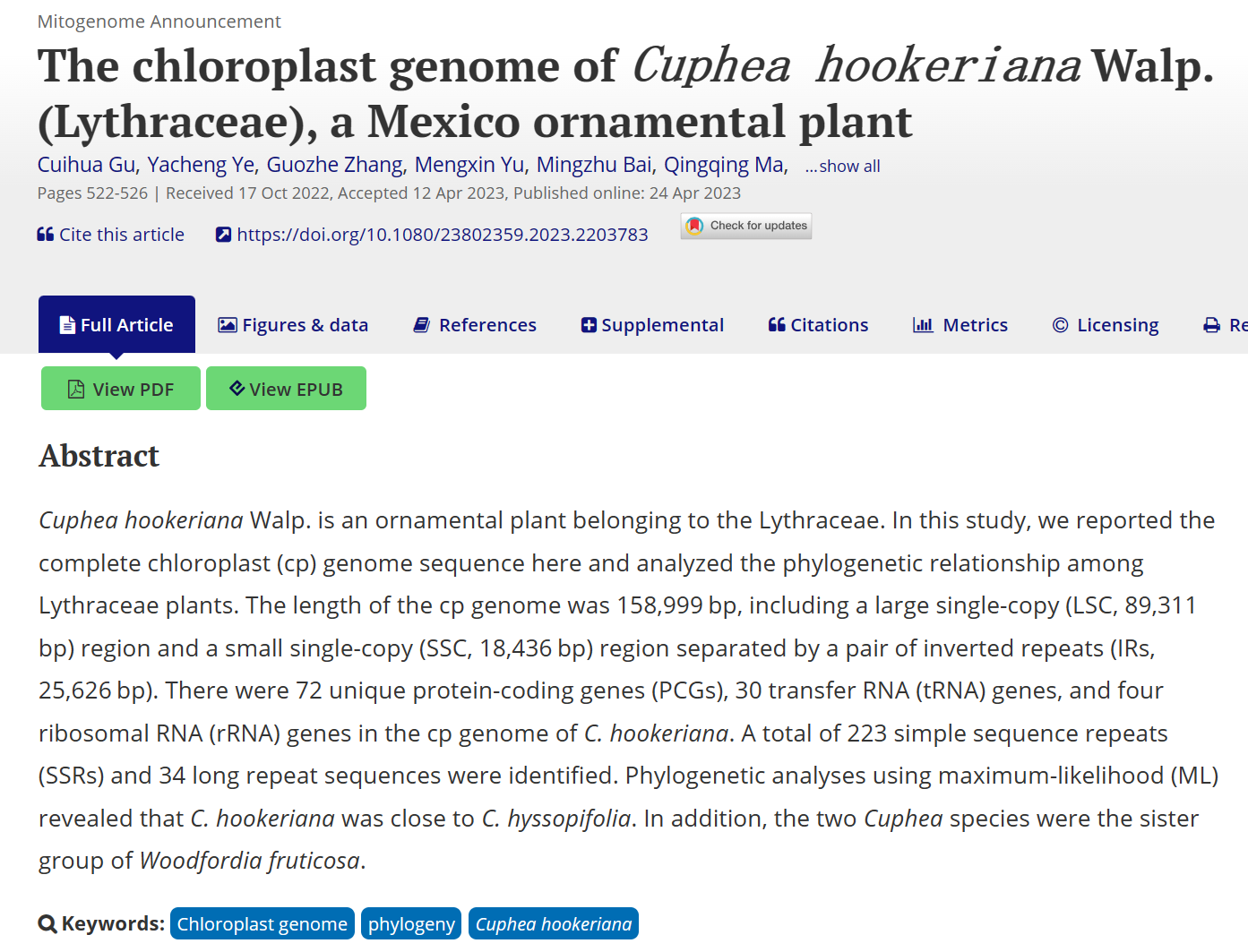Open author Cuihua Gu's profile

click(x=86, y=165)
